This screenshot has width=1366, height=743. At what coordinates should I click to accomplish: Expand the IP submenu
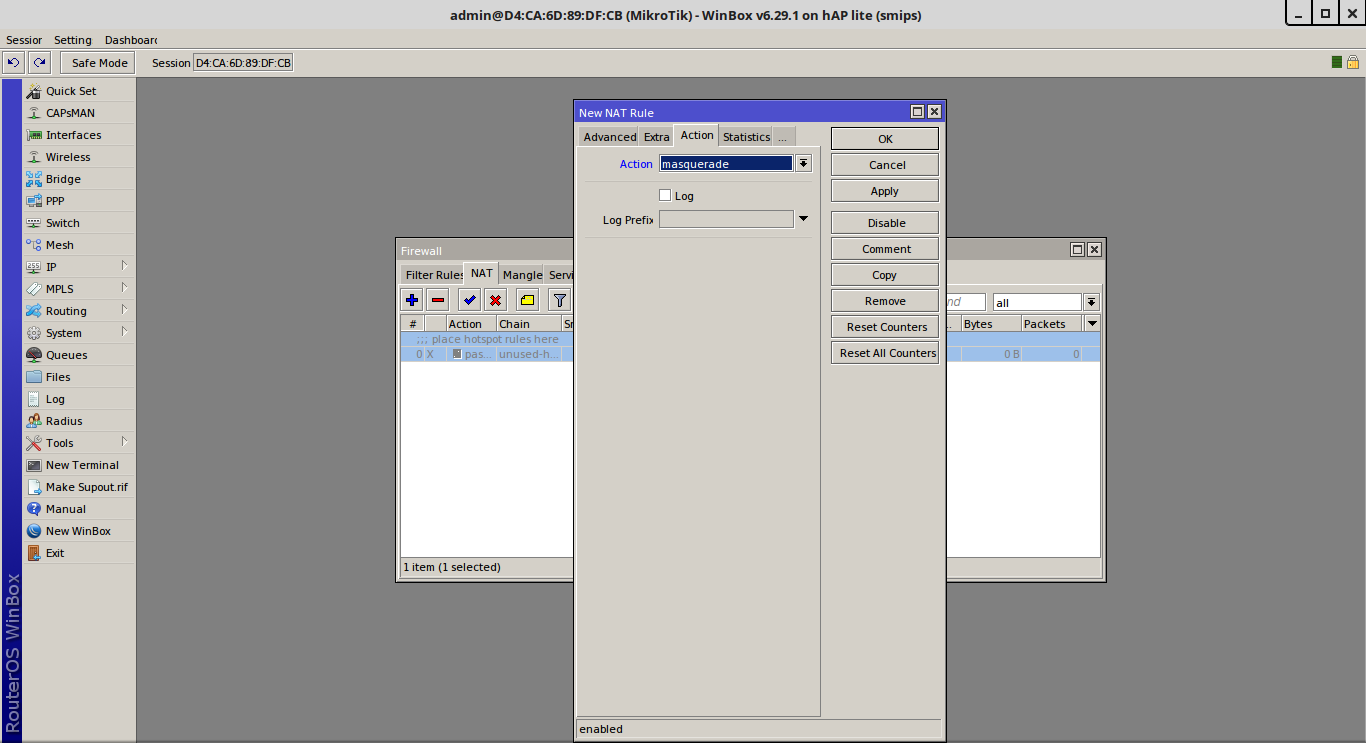(x=80, y=267)
